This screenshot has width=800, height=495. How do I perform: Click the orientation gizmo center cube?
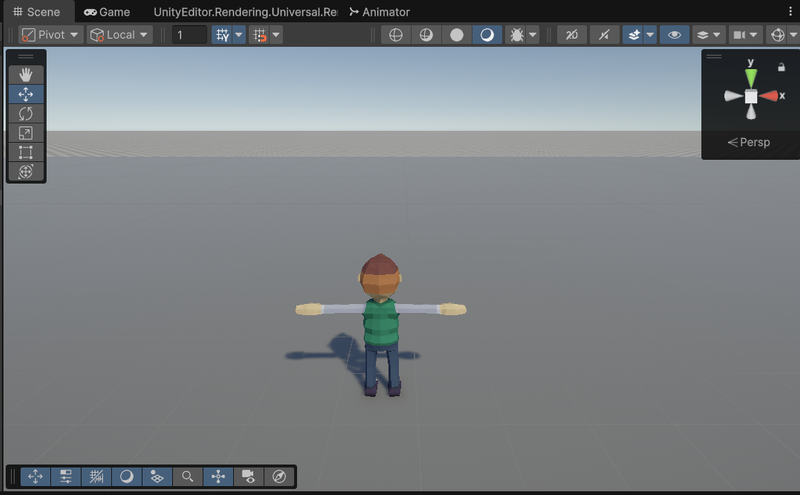pos(751,96)
